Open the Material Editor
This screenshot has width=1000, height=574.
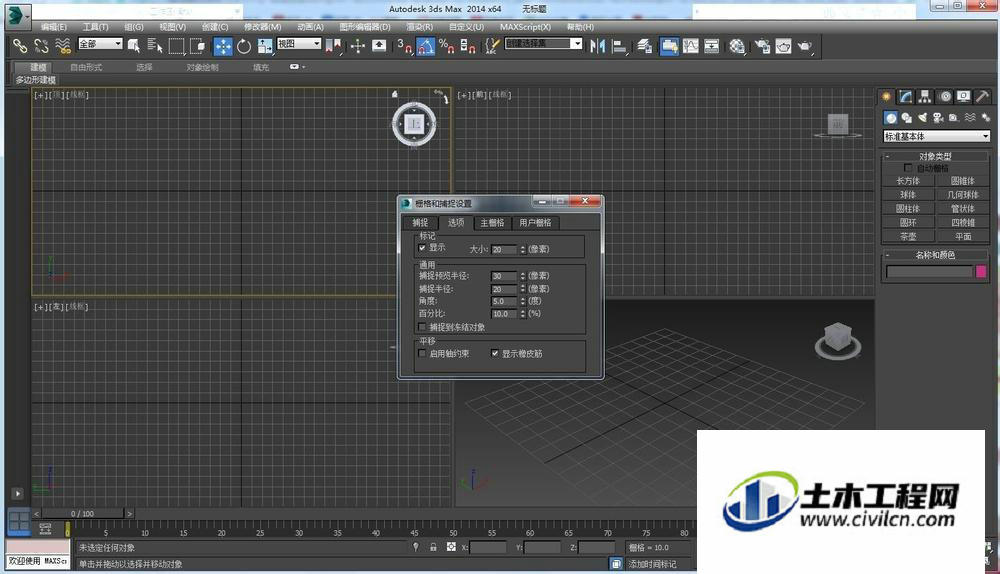[x=737, y=46]
